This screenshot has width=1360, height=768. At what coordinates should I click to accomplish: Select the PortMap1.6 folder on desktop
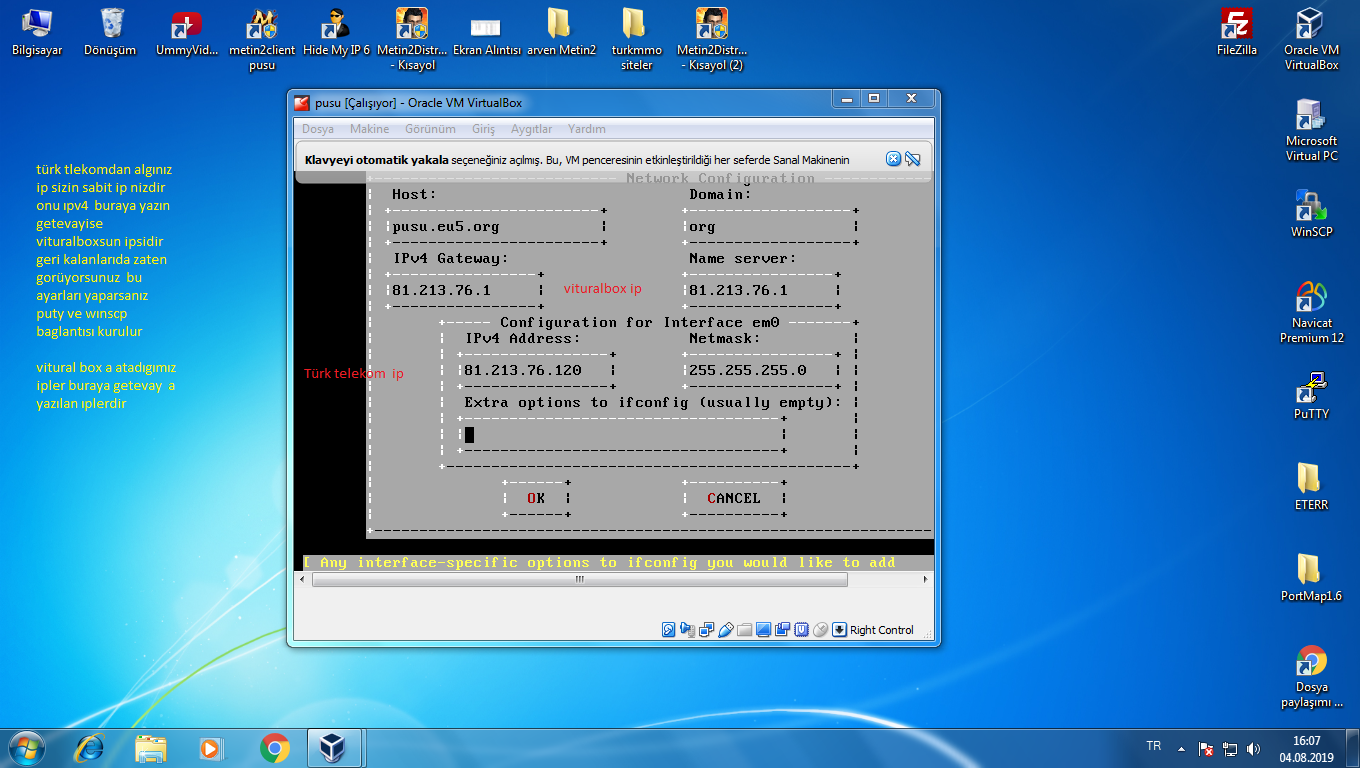1311,577
